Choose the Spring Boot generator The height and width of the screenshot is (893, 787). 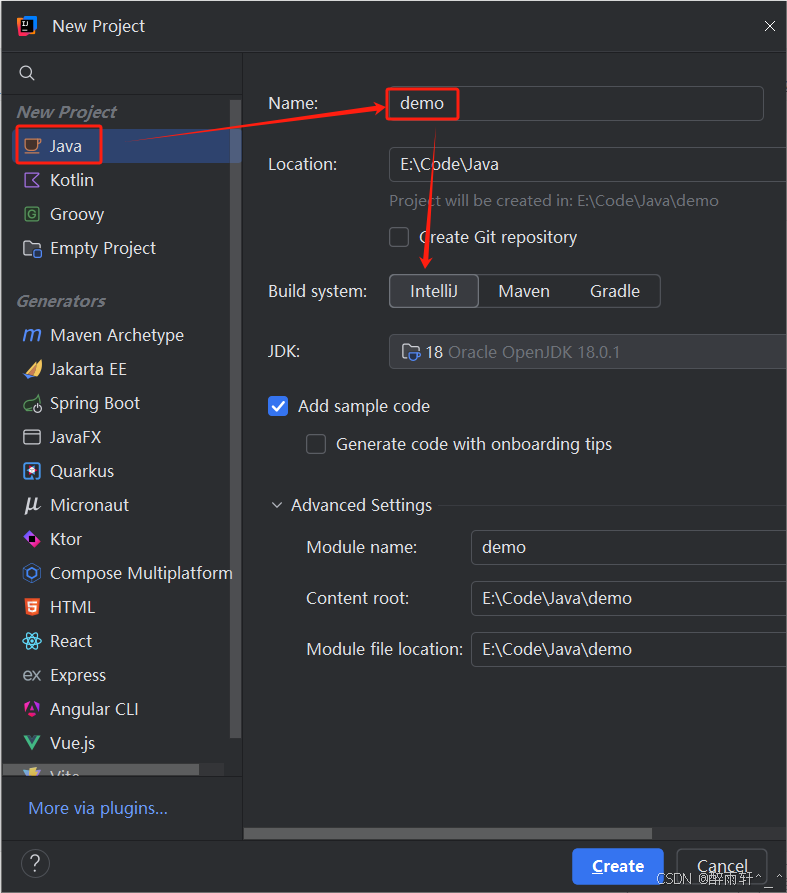tap(95, 404)
